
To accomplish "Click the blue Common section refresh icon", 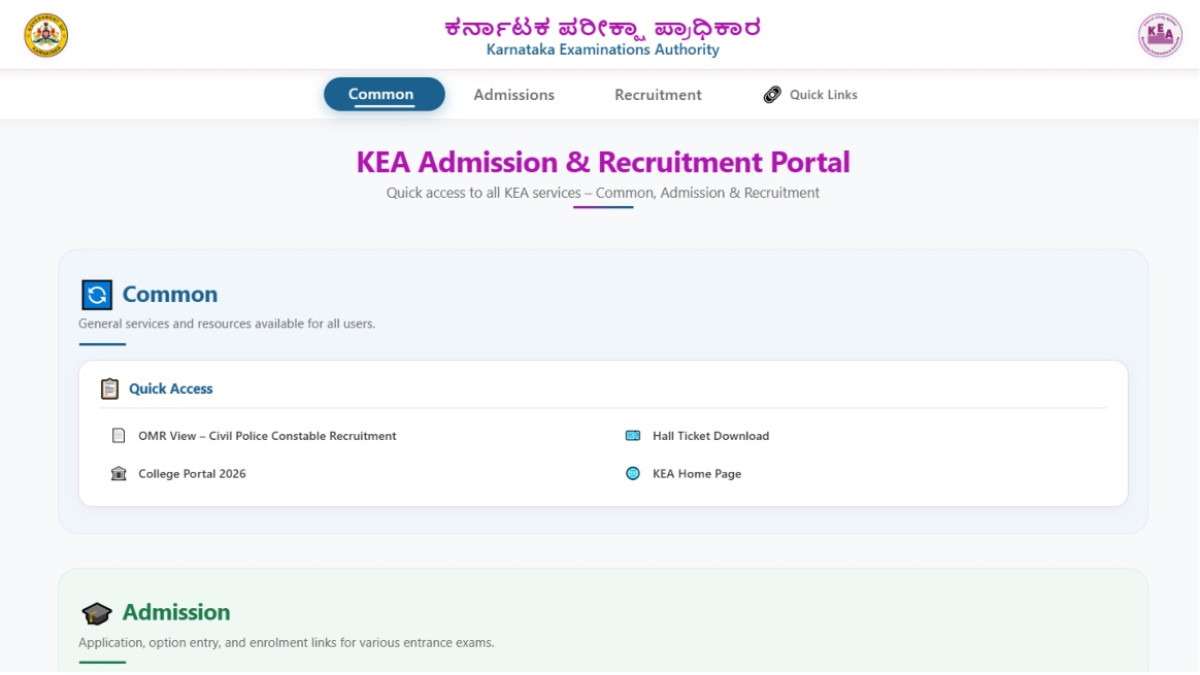I will click(x=97, y=295).
